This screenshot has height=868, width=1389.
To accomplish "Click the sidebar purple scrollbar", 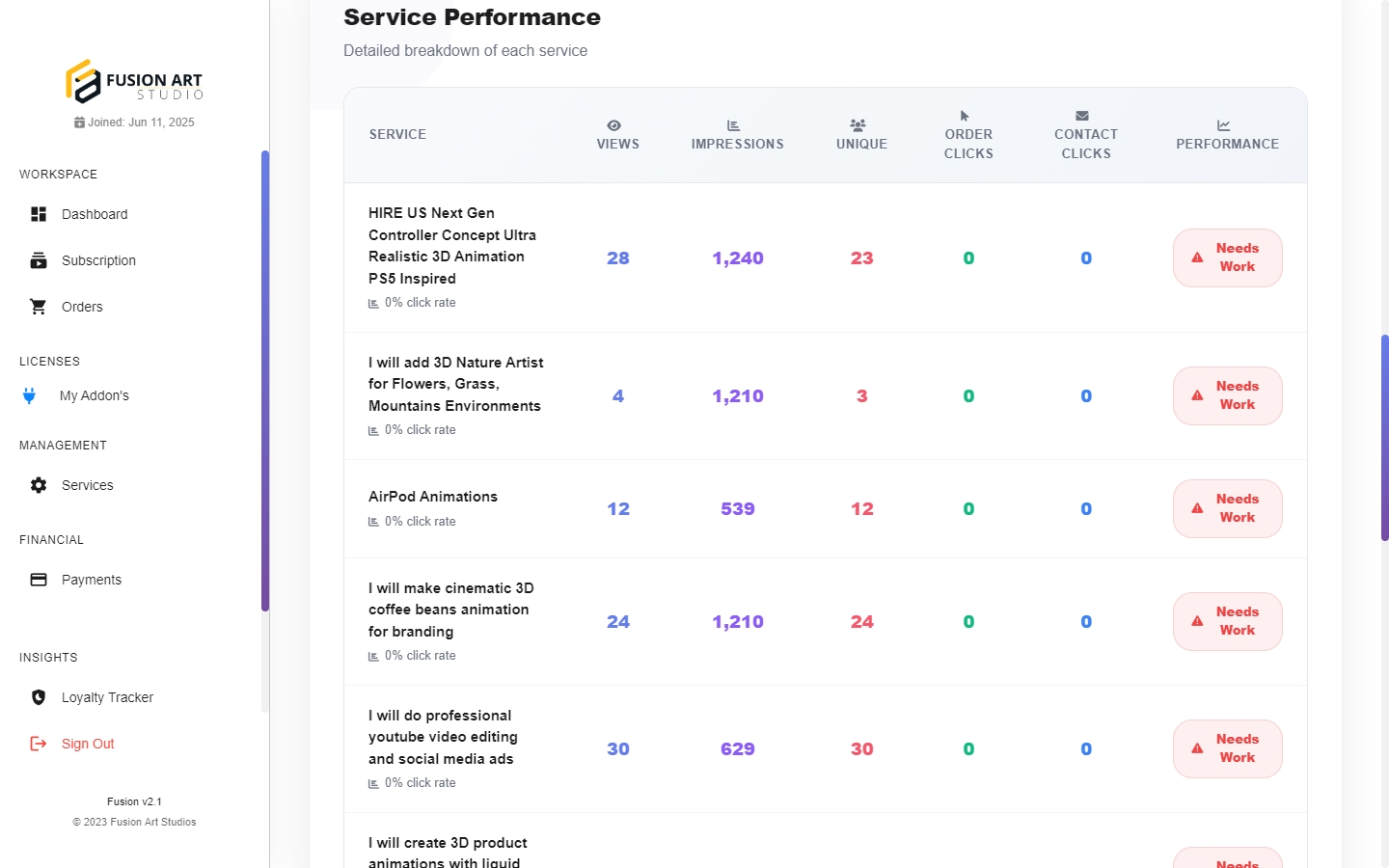I will pos(265,381).
